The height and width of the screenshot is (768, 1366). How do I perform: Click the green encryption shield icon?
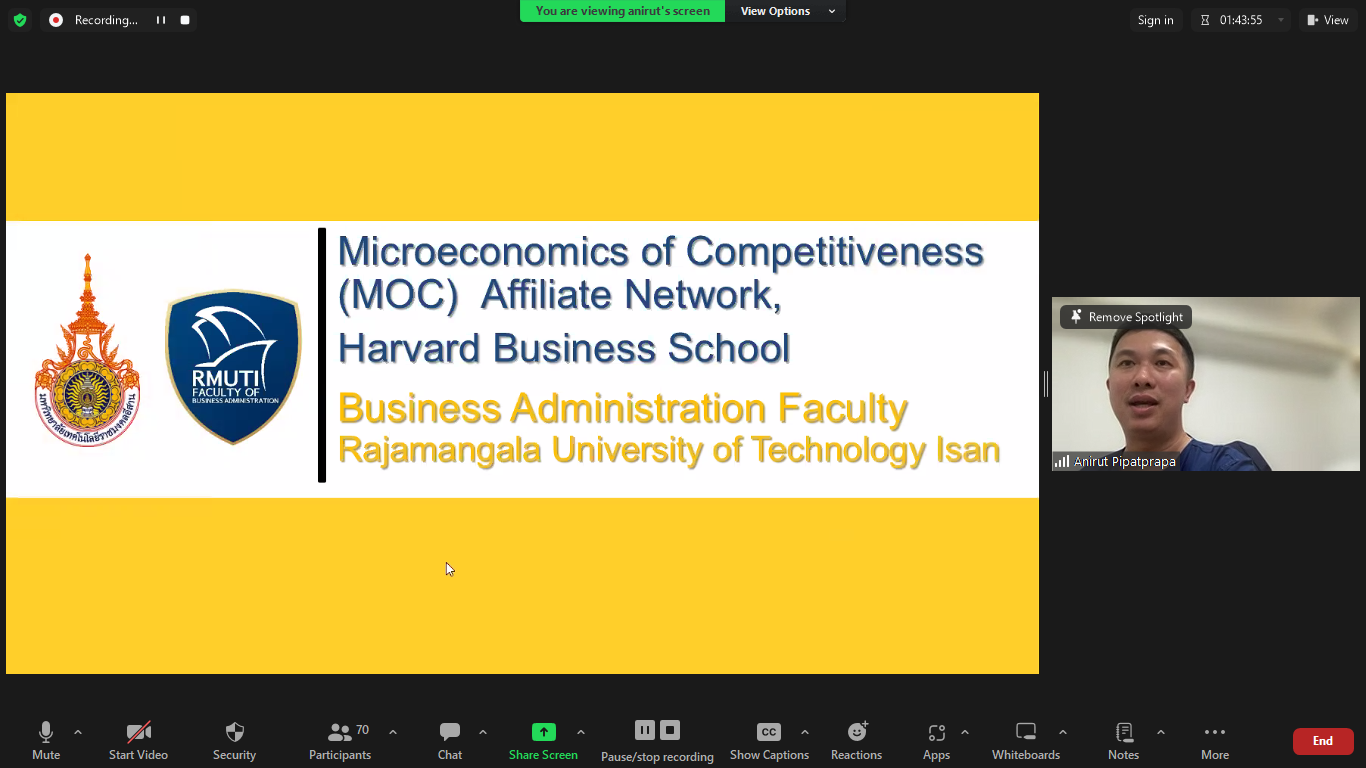(x=20, y=20)
